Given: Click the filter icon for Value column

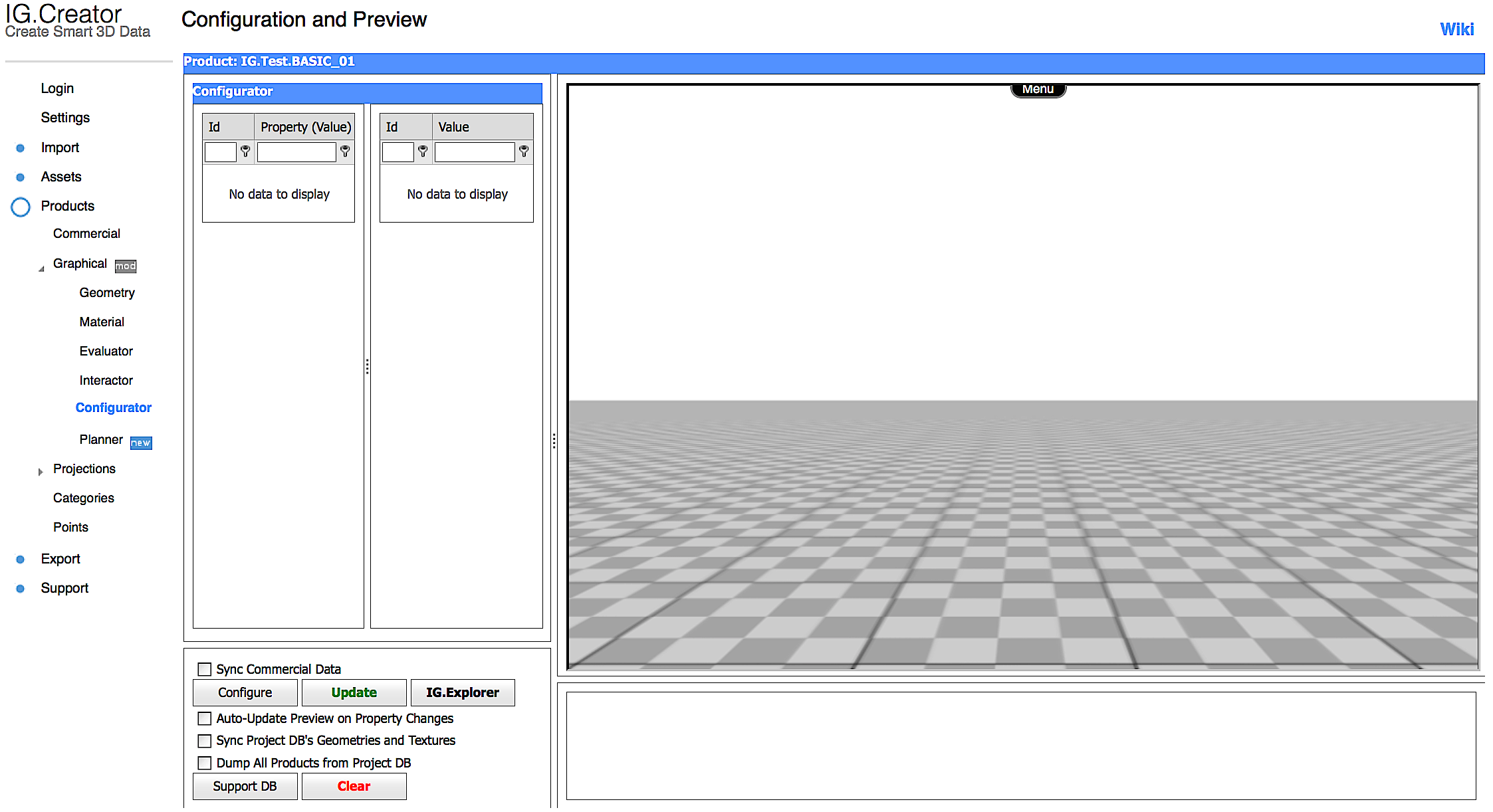Looking at the screenshot, I should point(524,152).
